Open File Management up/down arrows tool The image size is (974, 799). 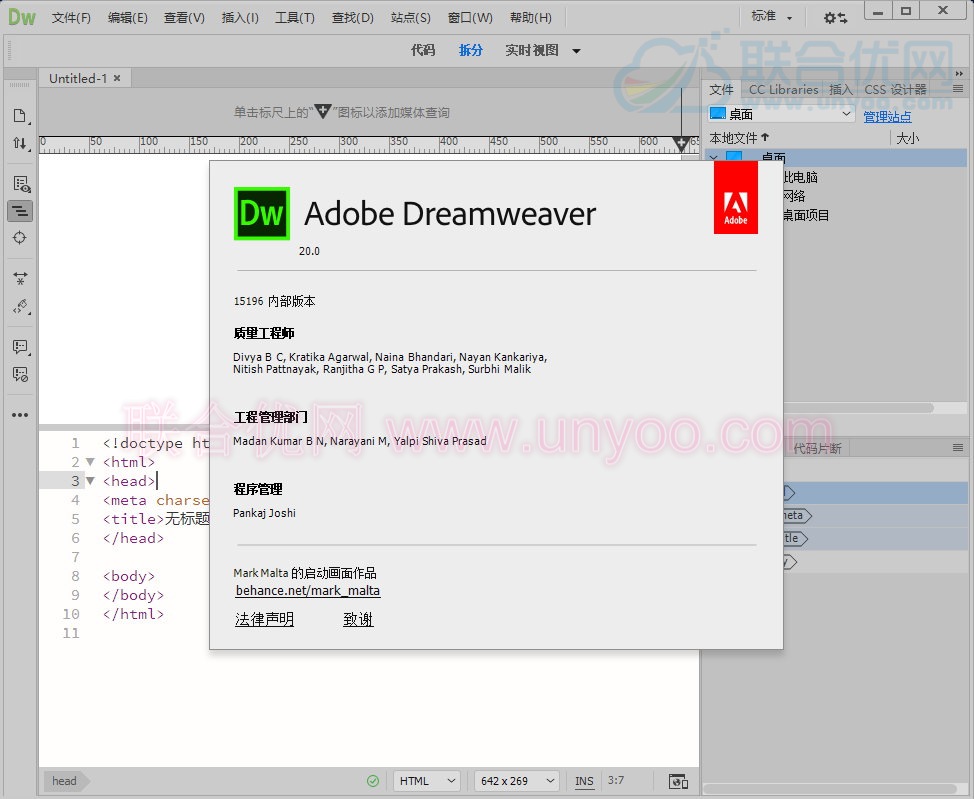19,143
